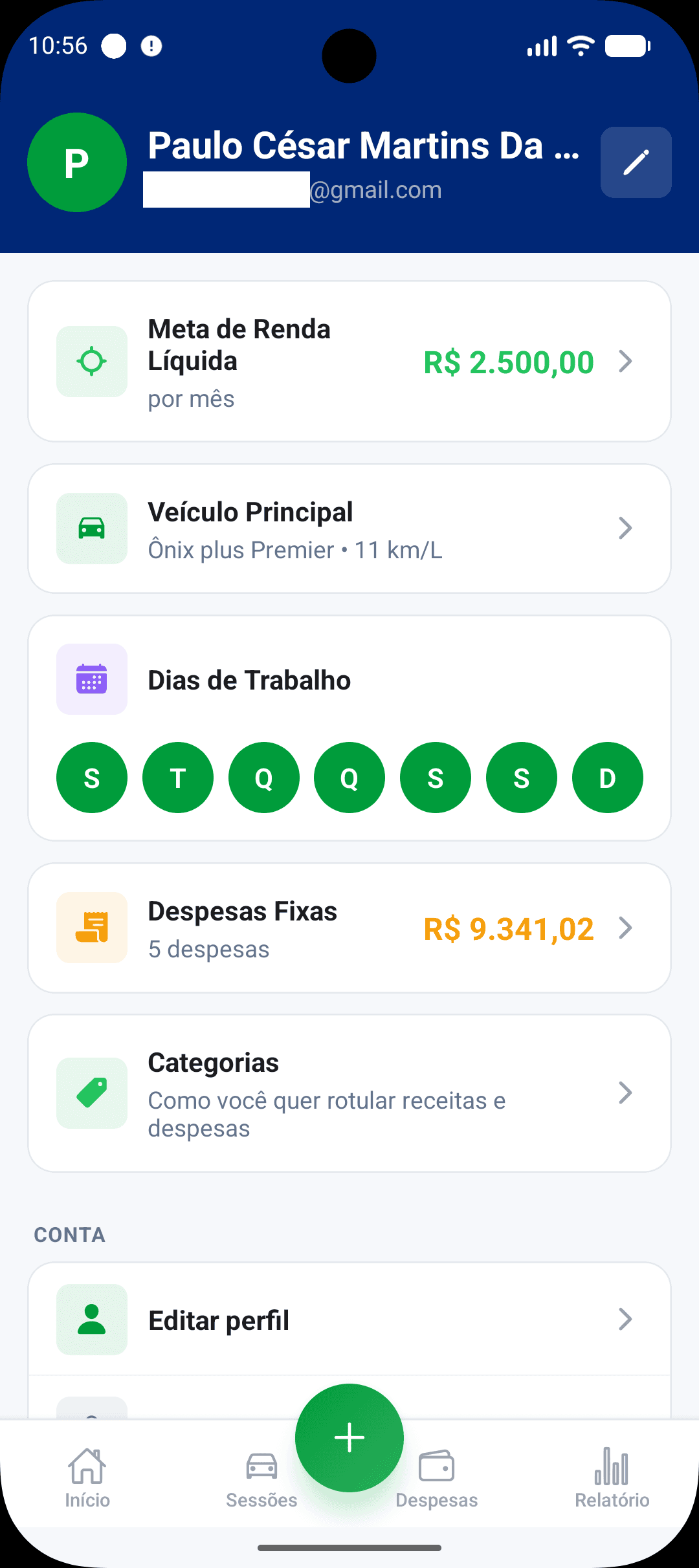Expand Veículo Principal with its chevron

pos(625,528)
